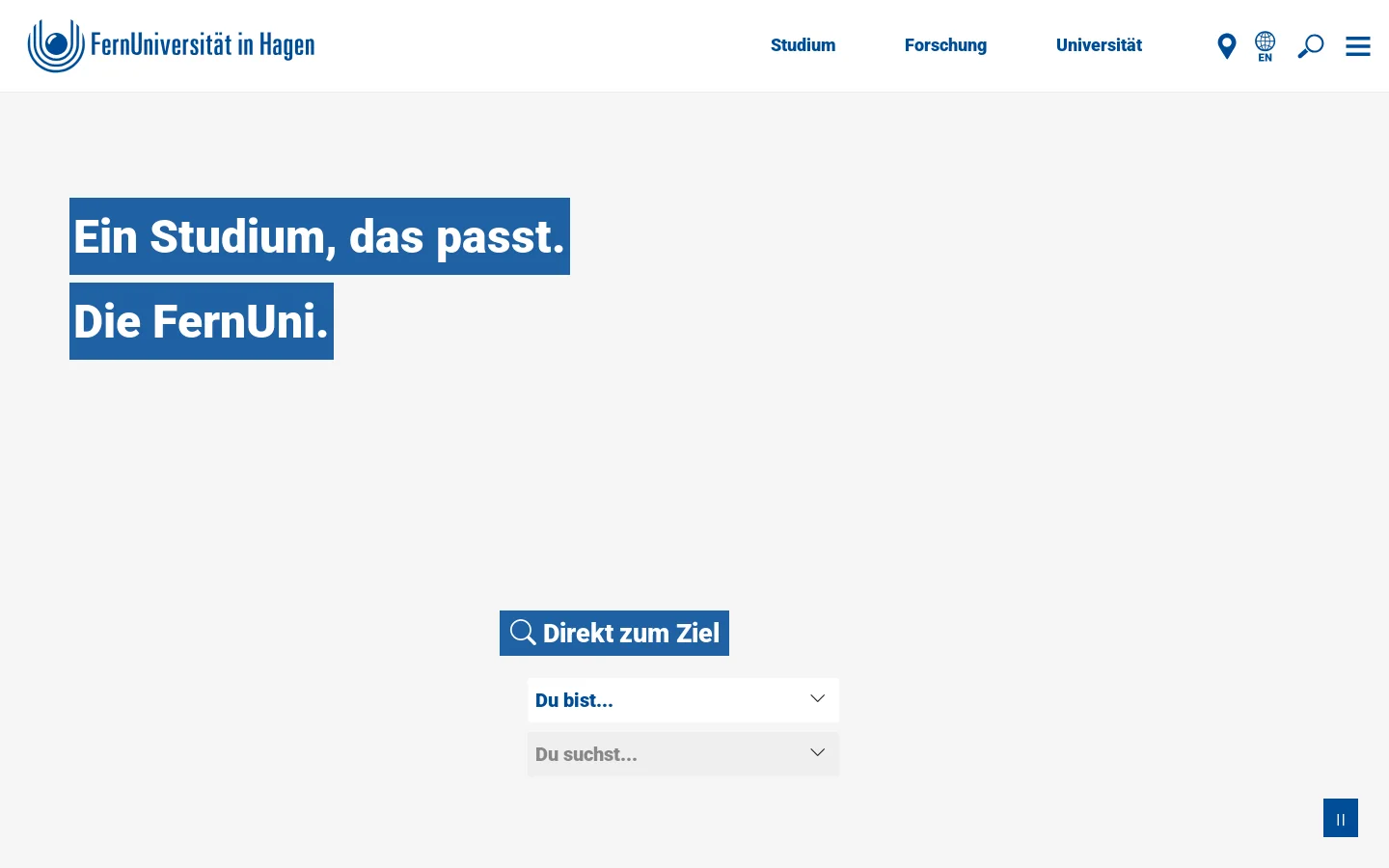Screen dimensions: 1389x868
Task: Click the FernUniversität in Hagen logo
Action: [x=171, y=45]
